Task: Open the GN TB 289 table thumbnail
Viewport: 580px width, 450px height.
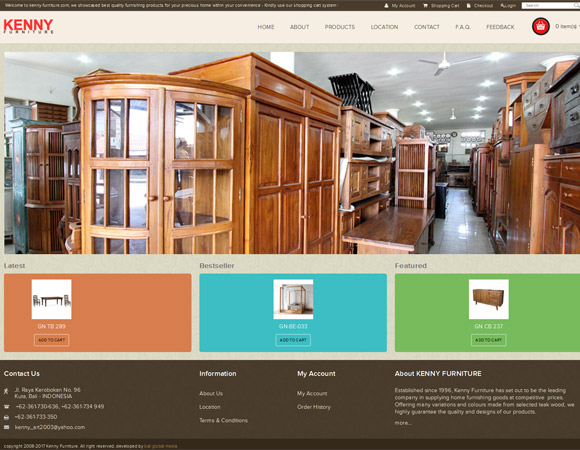Action: coord(51,299)
